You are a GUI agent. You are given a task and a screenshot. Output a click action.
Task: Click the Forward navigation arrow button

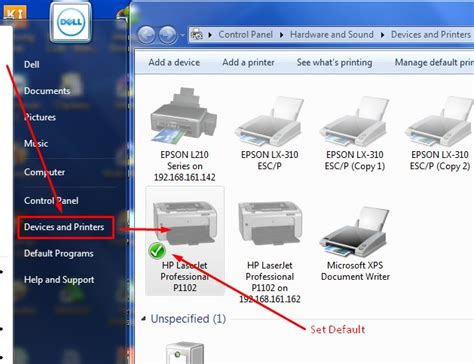pos(167,35)
